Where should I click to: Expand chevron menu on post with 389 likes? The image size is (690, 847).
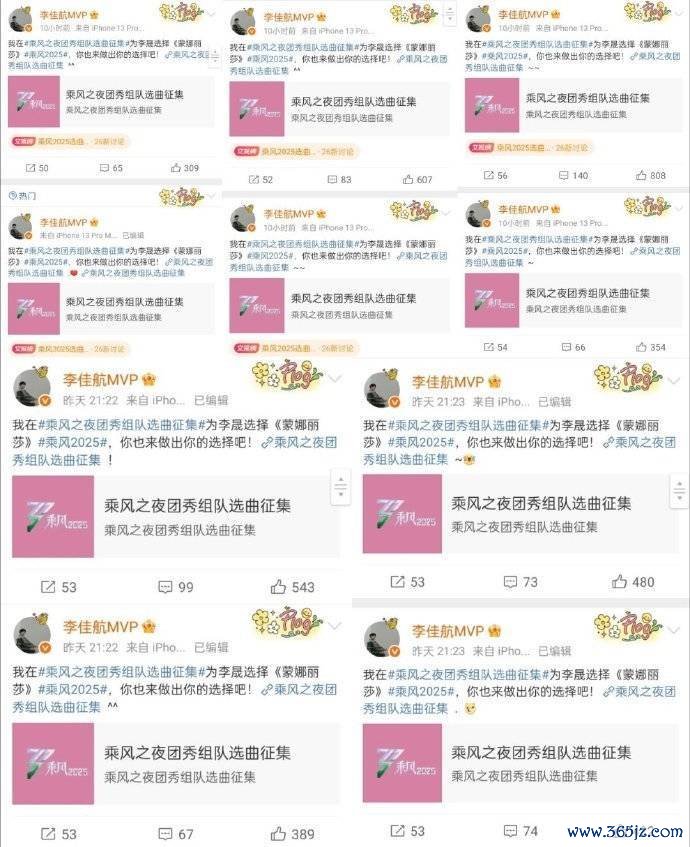point(335,626)
